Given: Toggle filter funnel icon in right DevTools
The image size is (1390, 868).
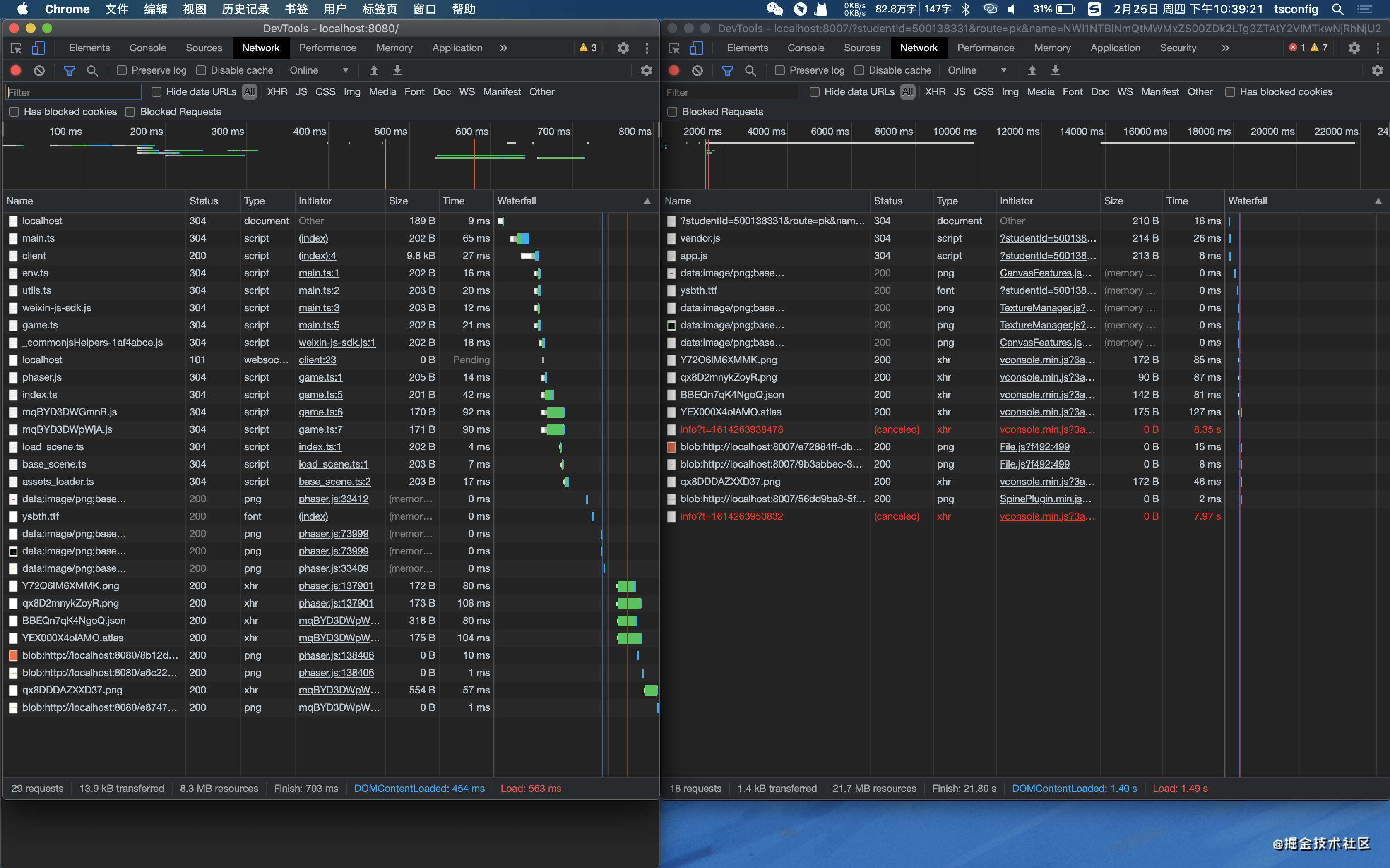Looking at the screenshot, I should point(728,71).
